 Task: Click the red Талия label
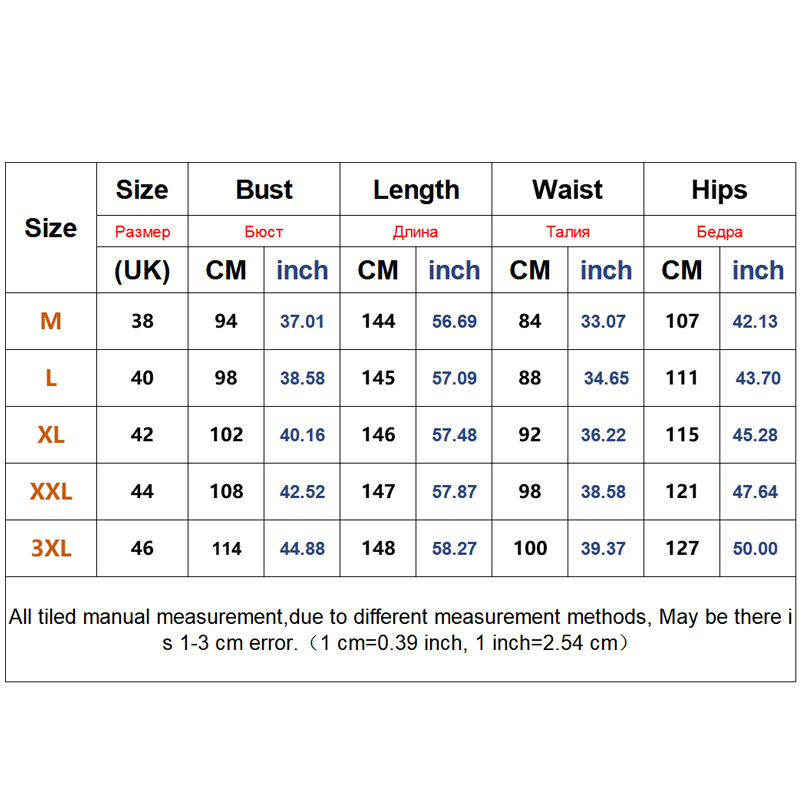[568, 232]
